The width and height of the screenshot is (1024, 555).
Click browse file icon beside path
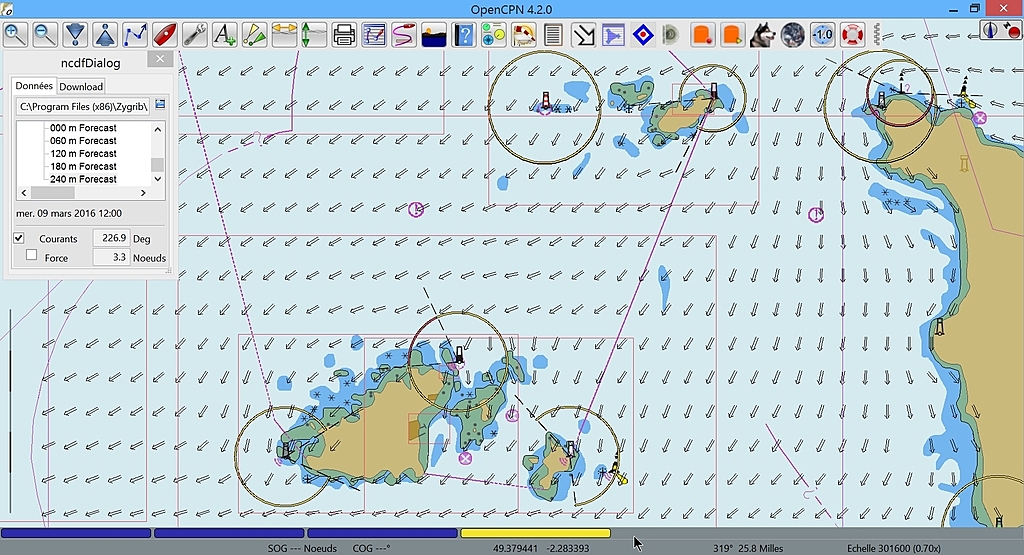tap(160, 104)
